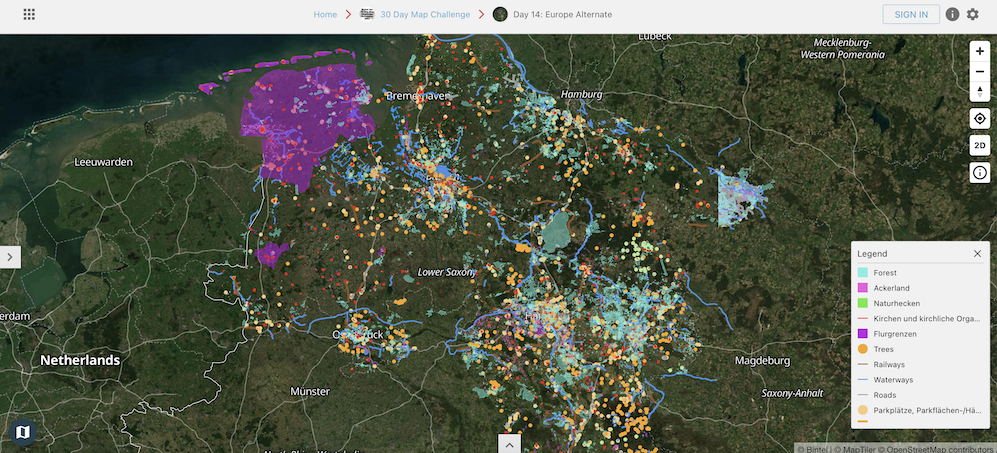
Task: Locate my position on the map
Action: click(x=979, y=118)
